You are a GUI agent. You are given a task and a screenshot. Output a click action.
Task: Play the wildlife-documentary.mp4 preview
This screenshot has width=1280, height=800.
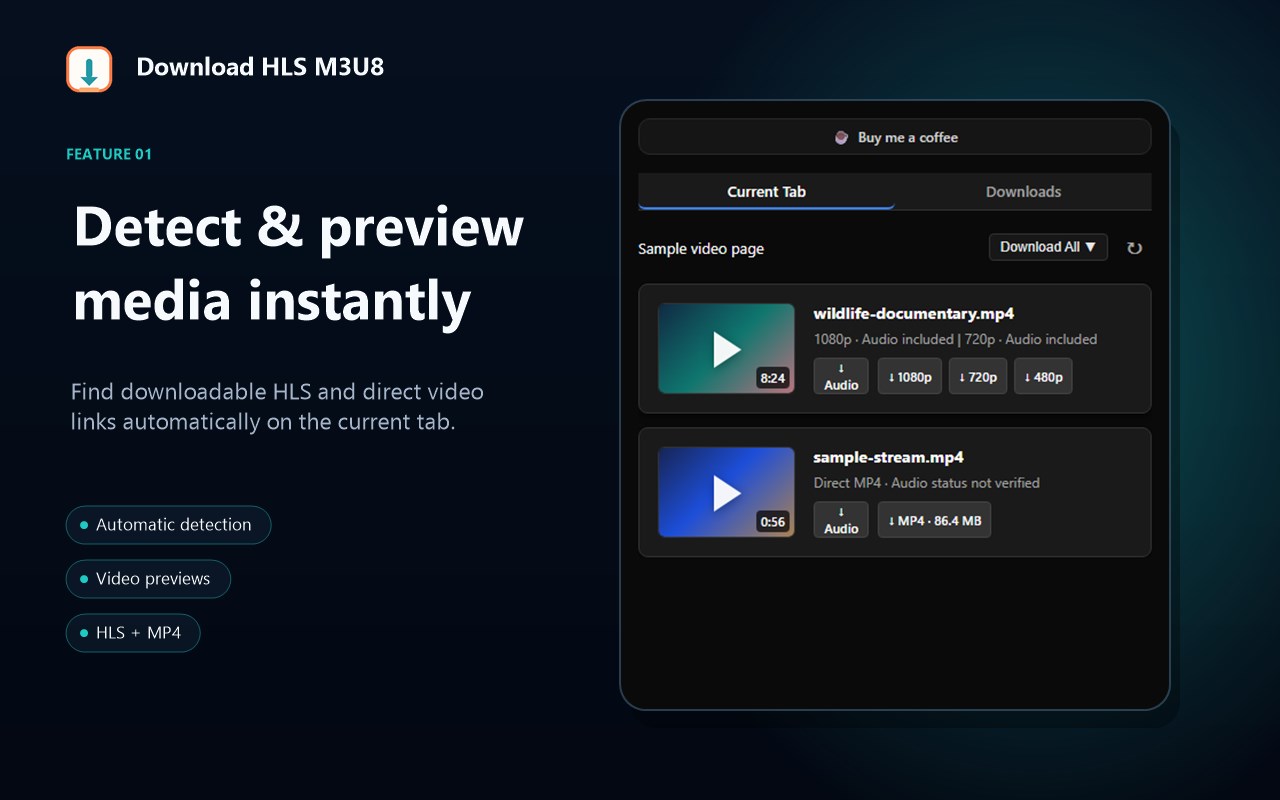(x=726, y=348)
